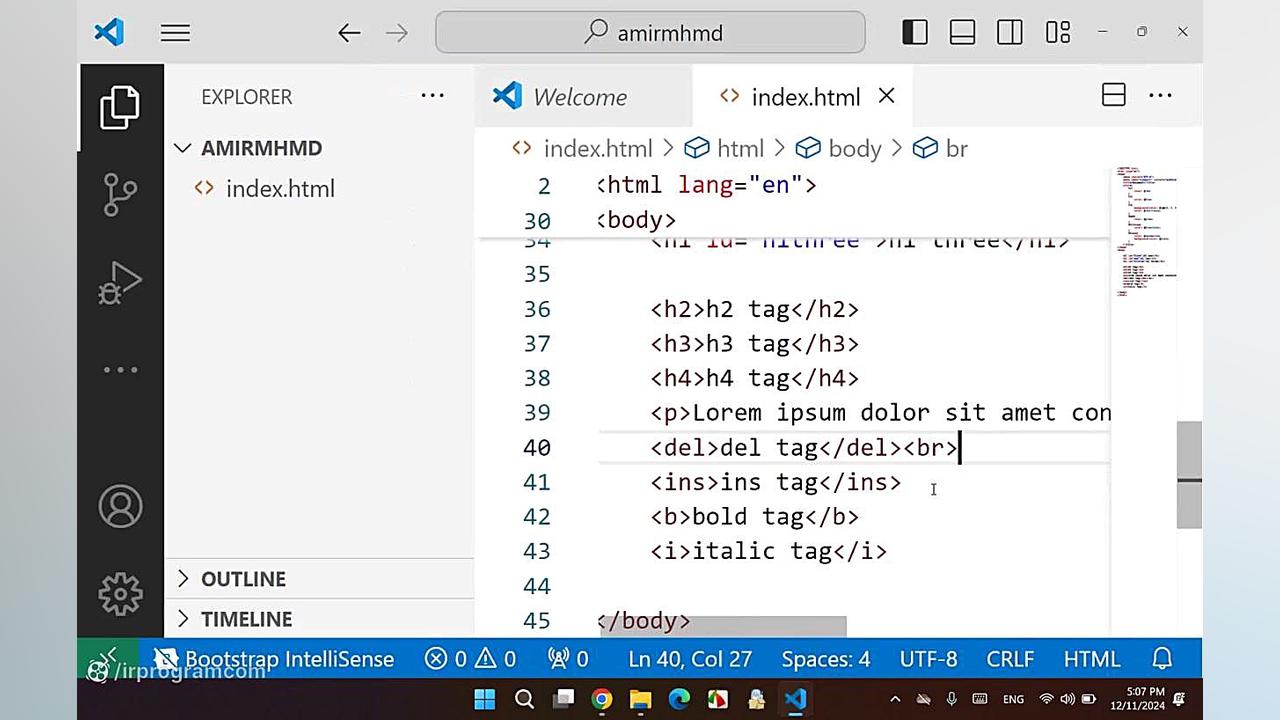Open the Run and Debug view
1280x720 pixels.
pos(120,282)
